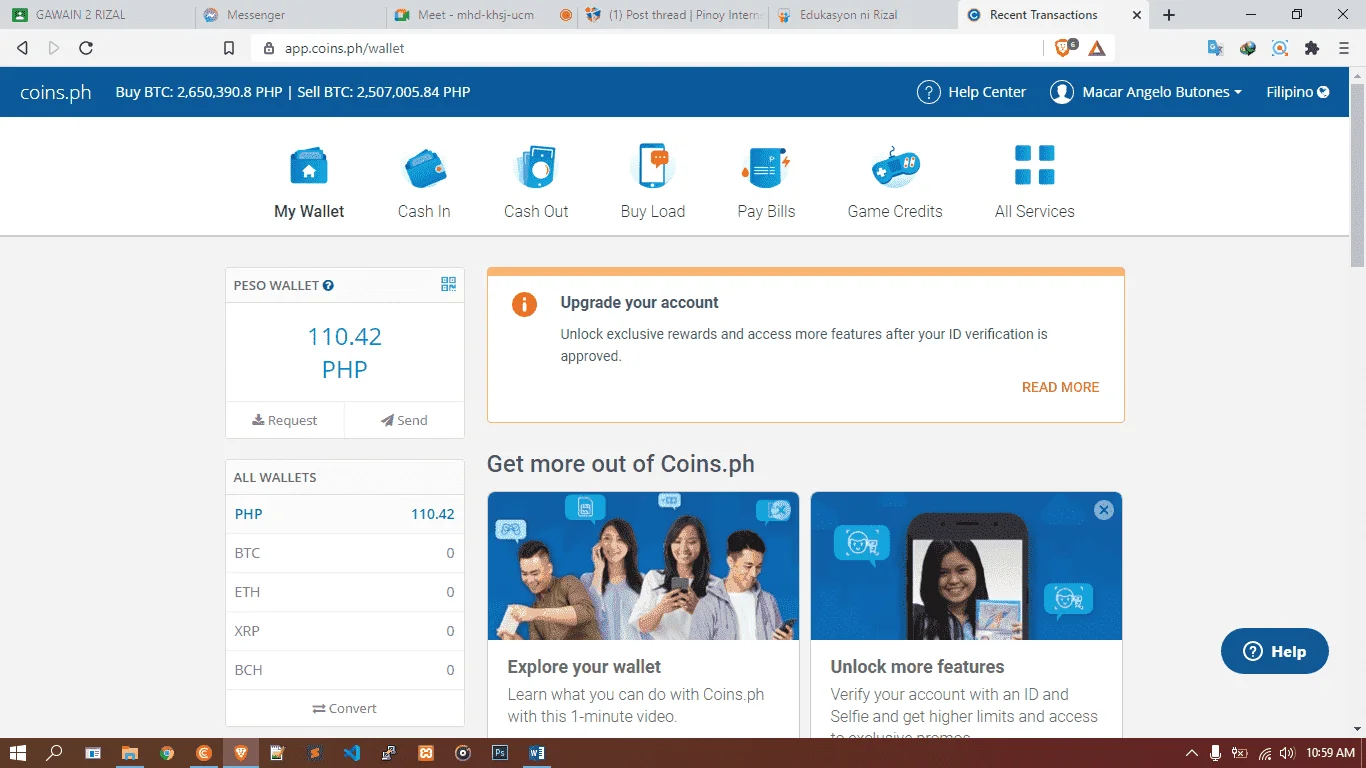
Task: Go back to the previous page
Action: click(x=22, y=48)
